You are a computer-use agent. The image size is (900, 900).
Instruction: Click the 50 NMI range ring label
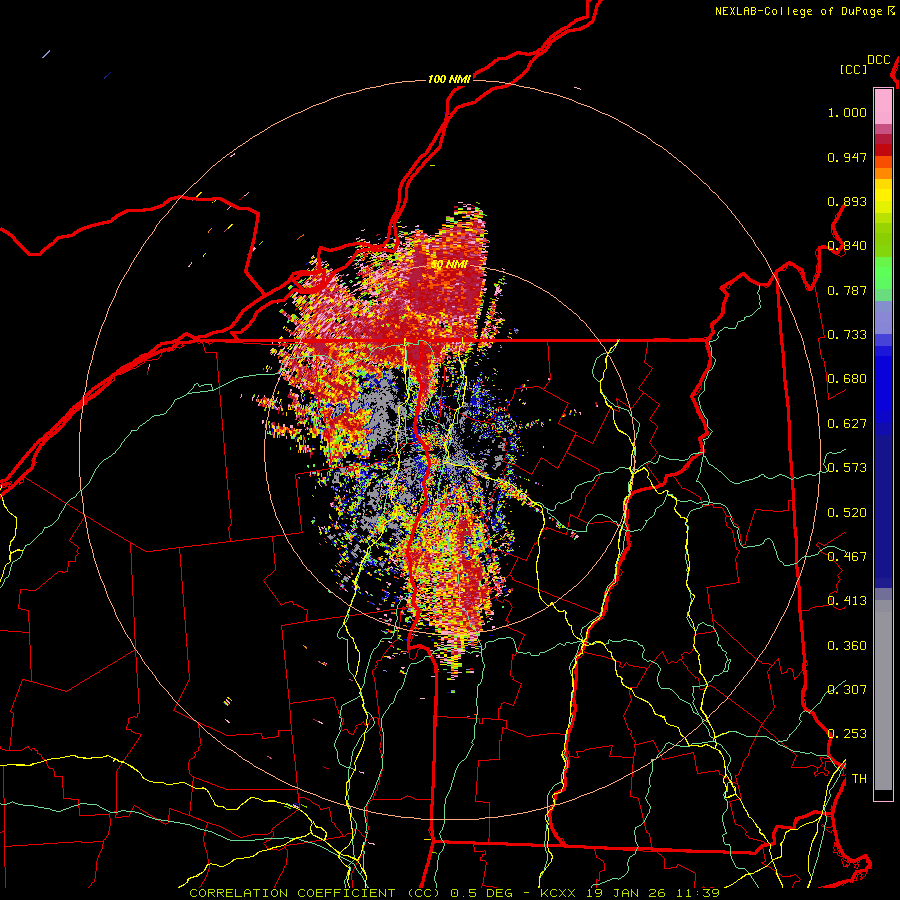[x=449, y=265]
